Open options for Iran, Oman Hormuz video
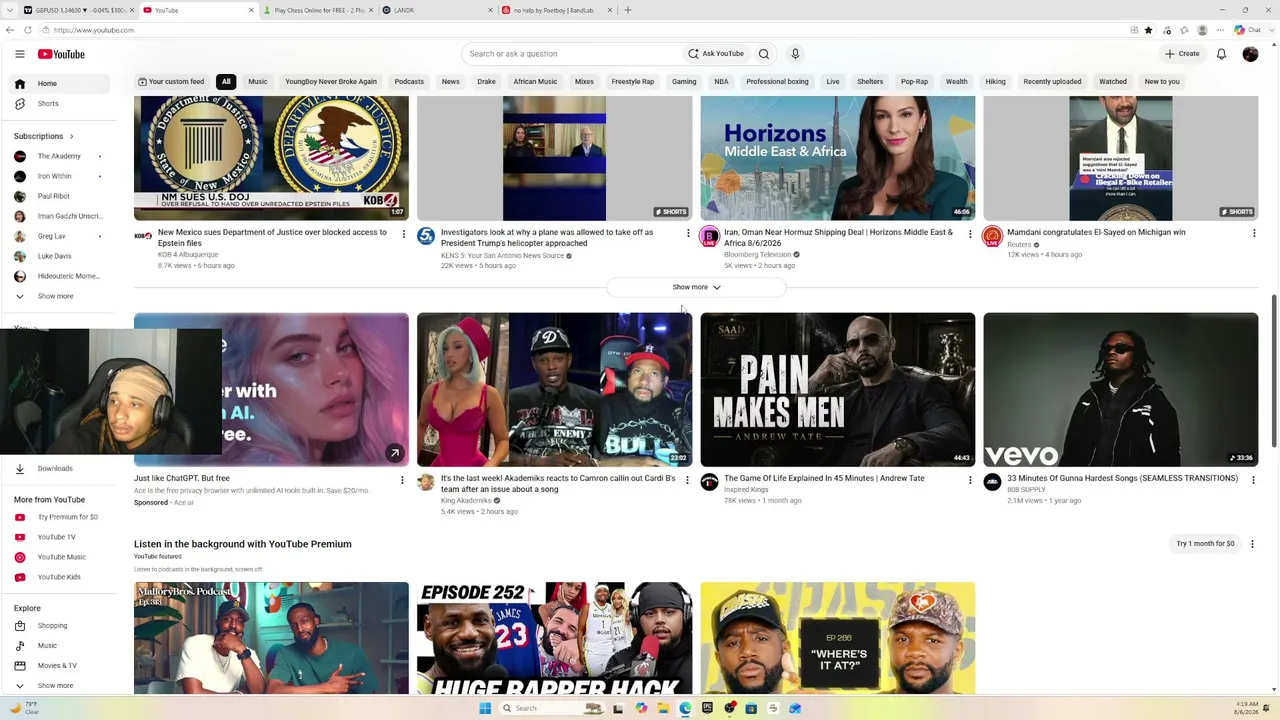Image resolution: width=1280 pixels, height=720 pixels. click(x=970, y=234)
